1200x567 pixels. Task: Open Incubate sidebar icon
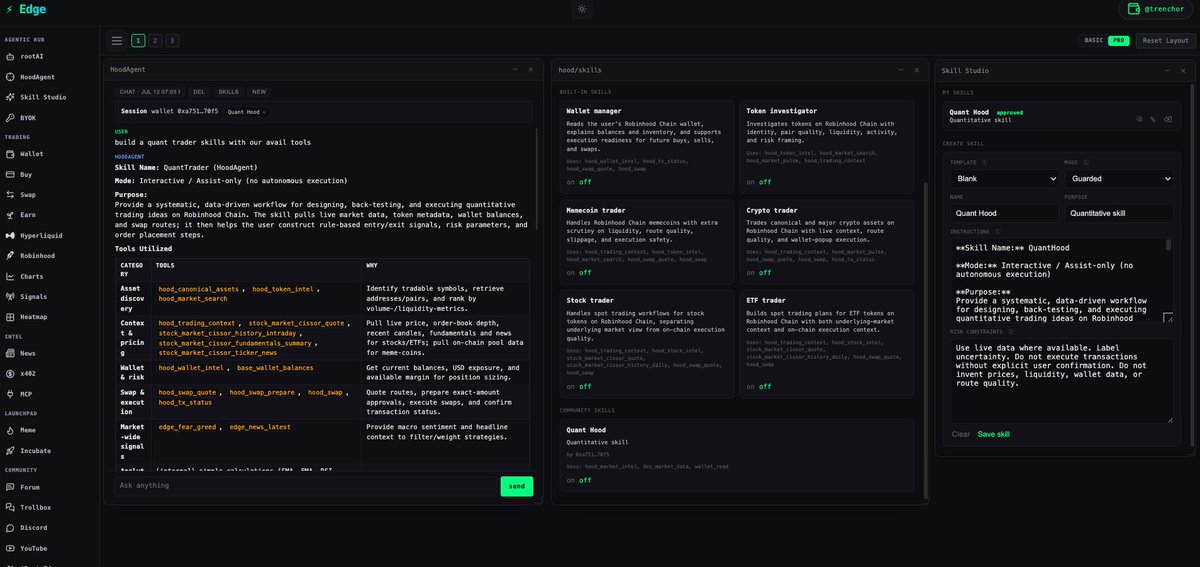coord(10,450)
